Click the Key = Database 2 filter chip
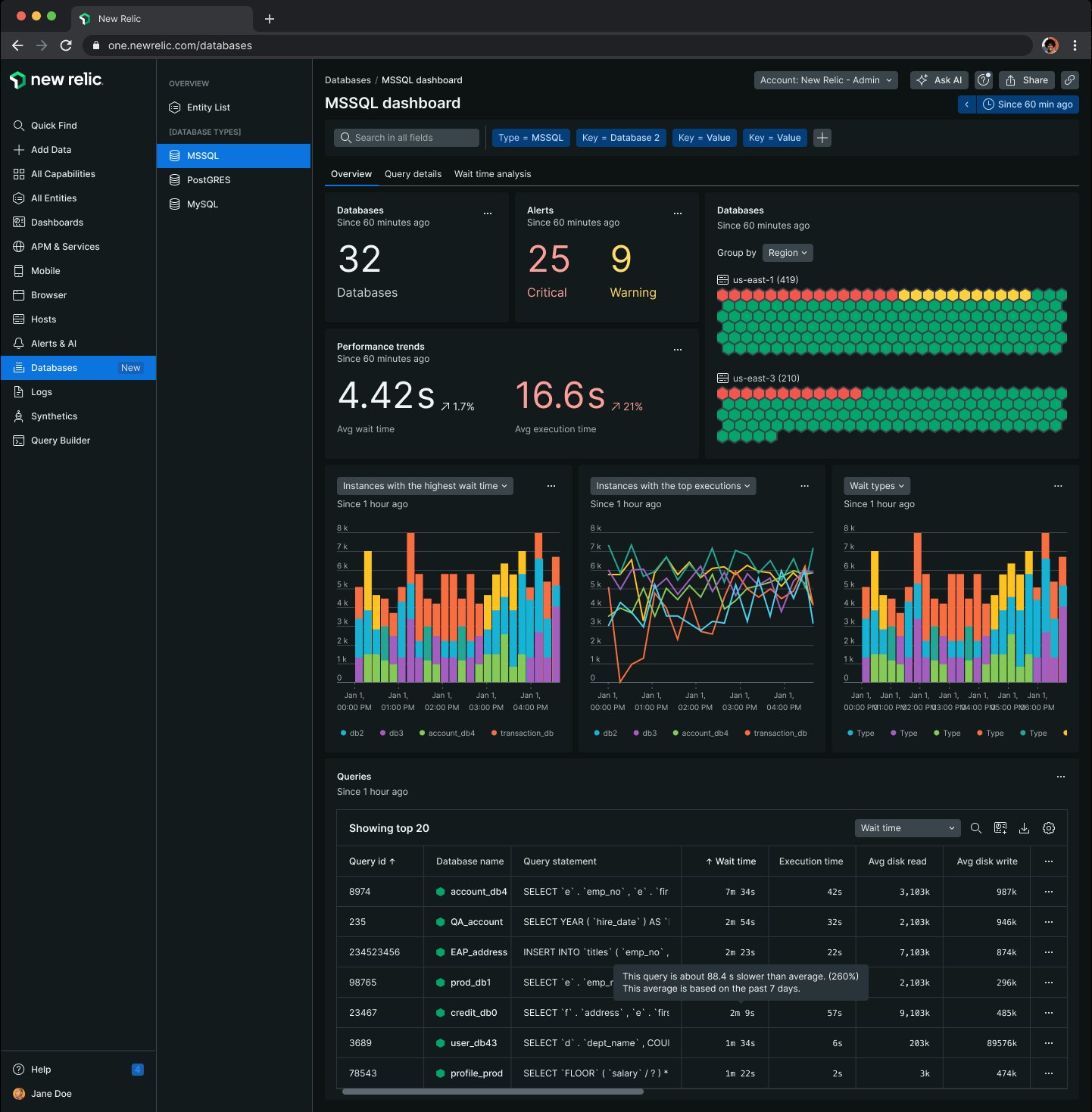The image size is (1092, 1112). coord(621,138)
